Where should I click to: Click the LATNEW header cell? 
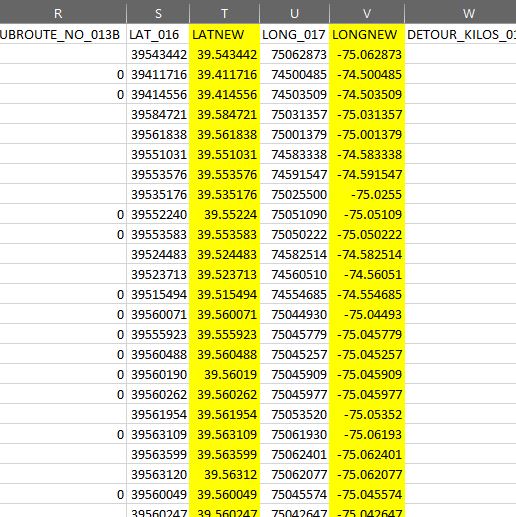click(x=224, y=34)
